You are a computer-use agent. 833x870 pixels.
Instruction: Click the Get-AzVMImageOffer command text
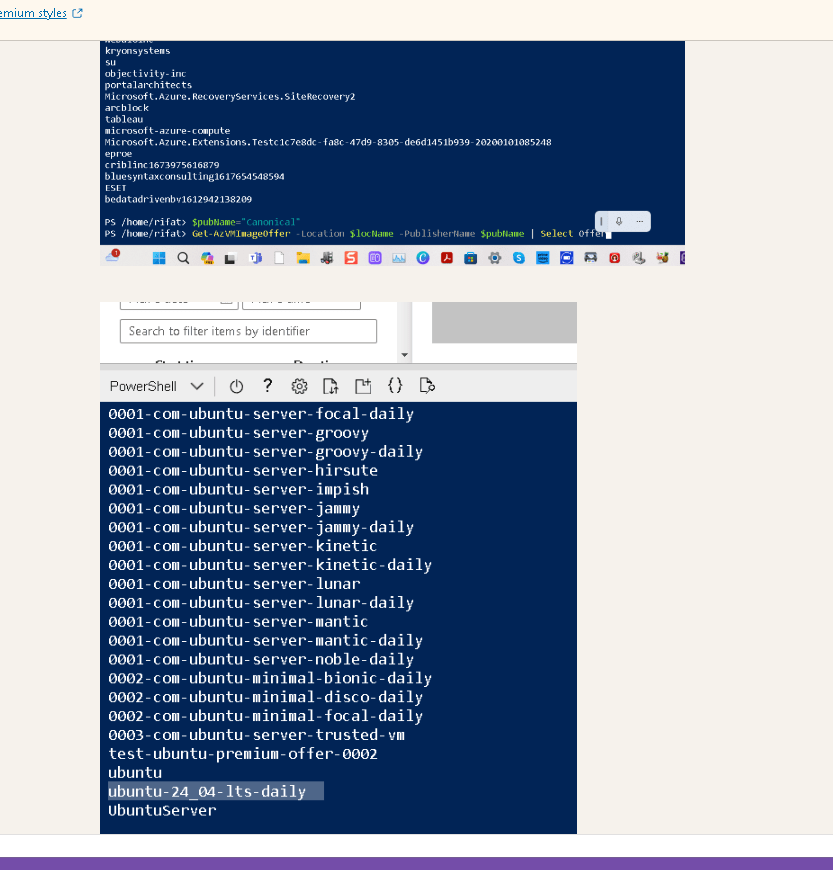pyautogui.click(x=241, y=234)
